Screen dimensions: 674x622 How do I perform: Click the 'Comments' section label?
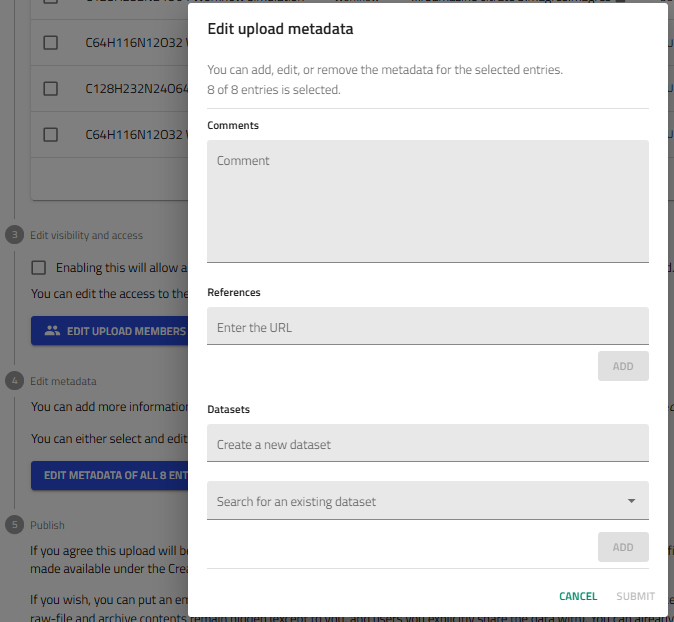point(233,125)
